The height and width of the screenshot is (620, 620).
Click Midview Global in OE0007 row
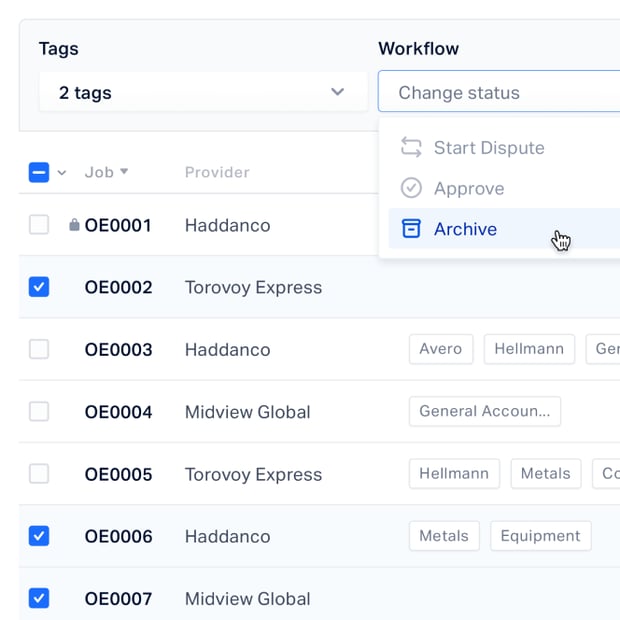[x=248, y=599]
